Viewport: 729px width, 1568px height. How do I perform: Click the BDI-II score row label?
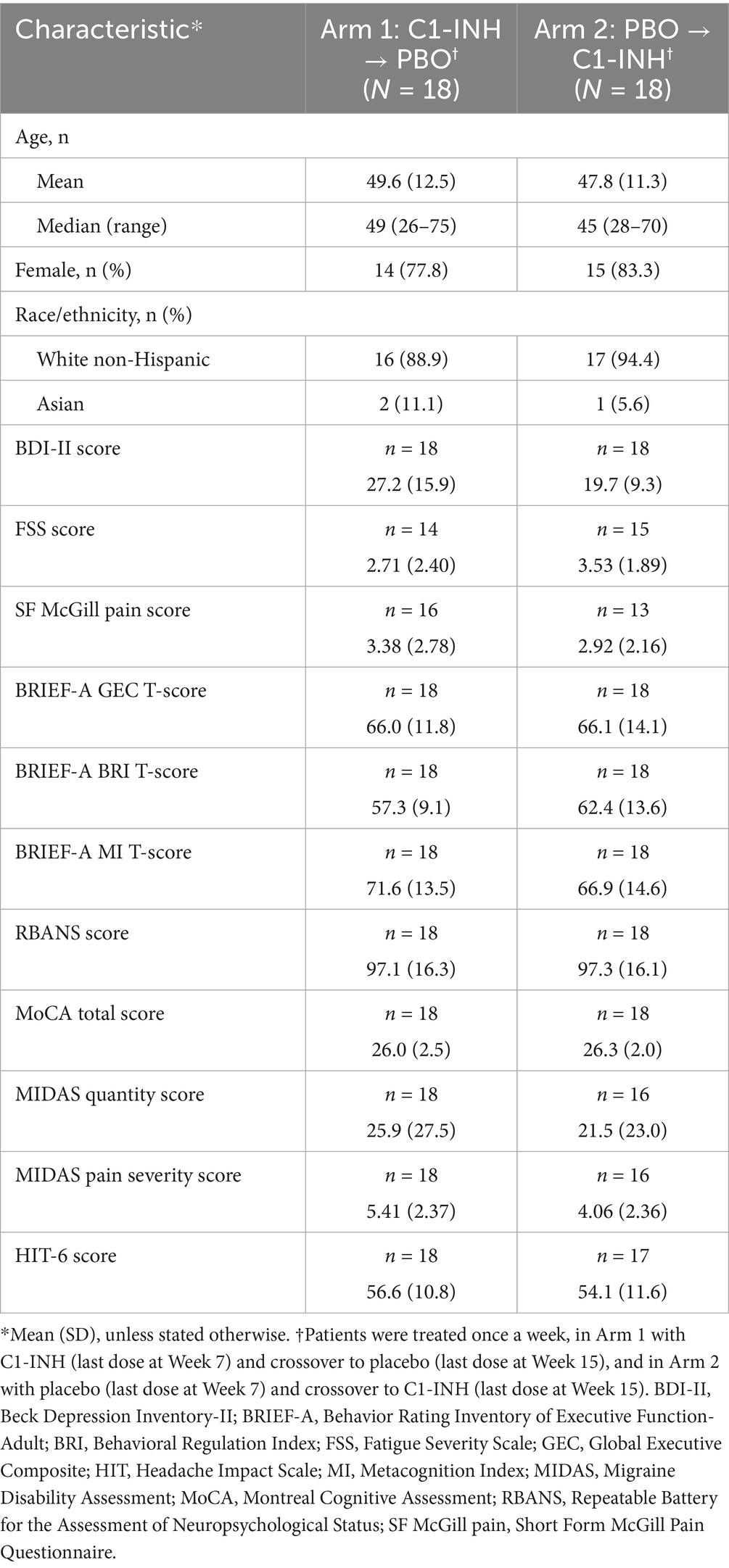point(67,448)
